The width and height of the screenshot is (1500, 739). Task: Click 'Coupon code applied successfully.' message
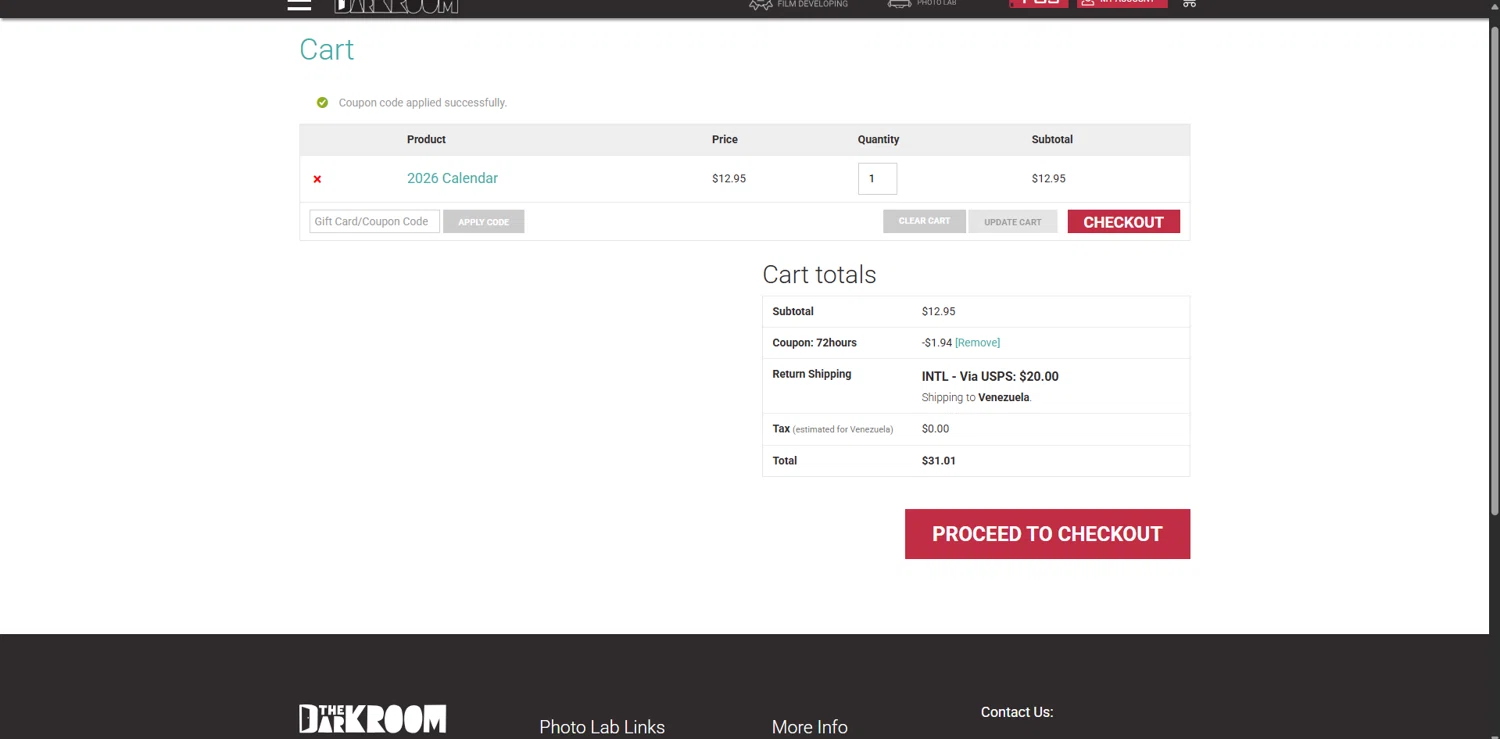click(423, 103)
